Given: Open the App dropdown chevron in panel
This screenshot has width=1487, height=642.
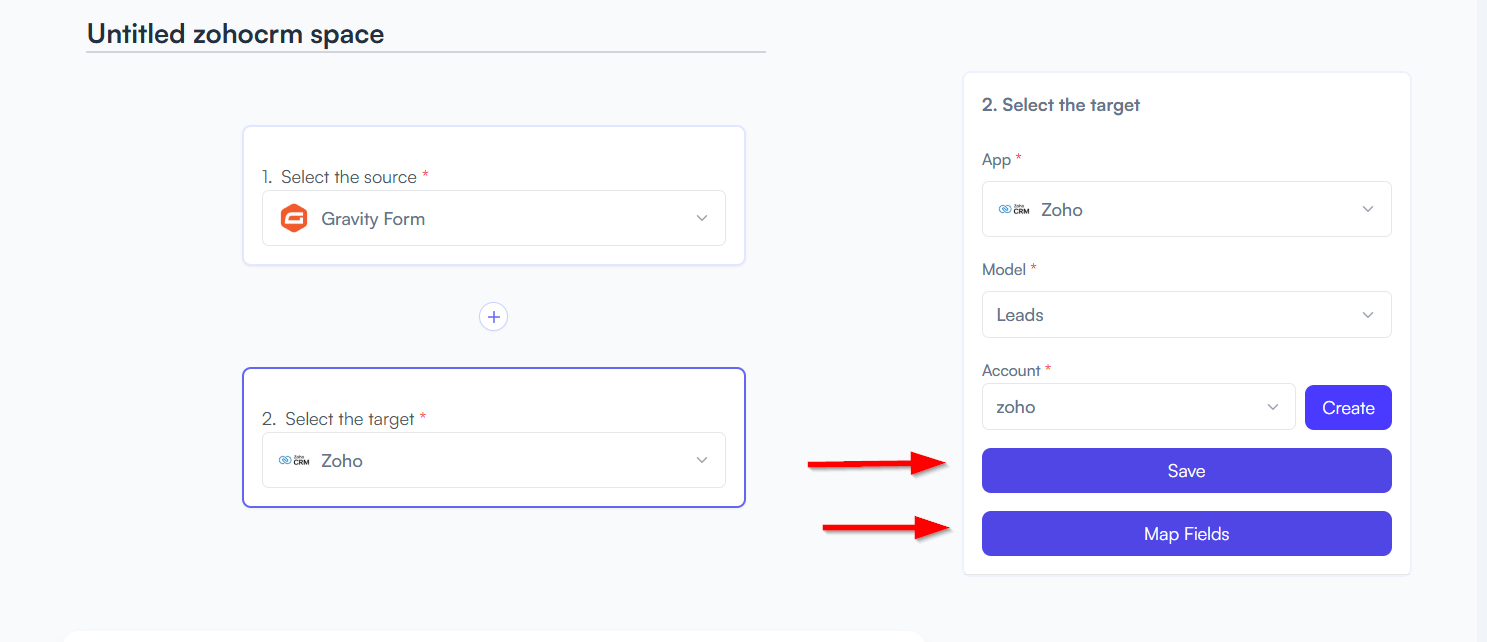Looking at the screenshot, I should pos(1368,209).
